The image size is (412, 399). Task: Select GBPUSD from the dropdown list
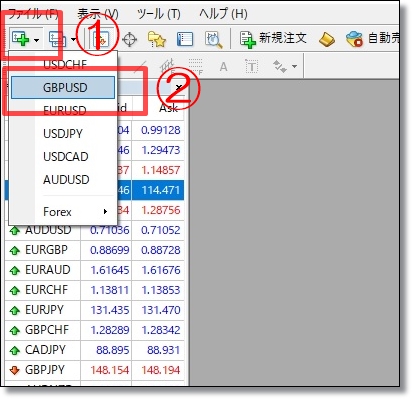coord(63,88)
